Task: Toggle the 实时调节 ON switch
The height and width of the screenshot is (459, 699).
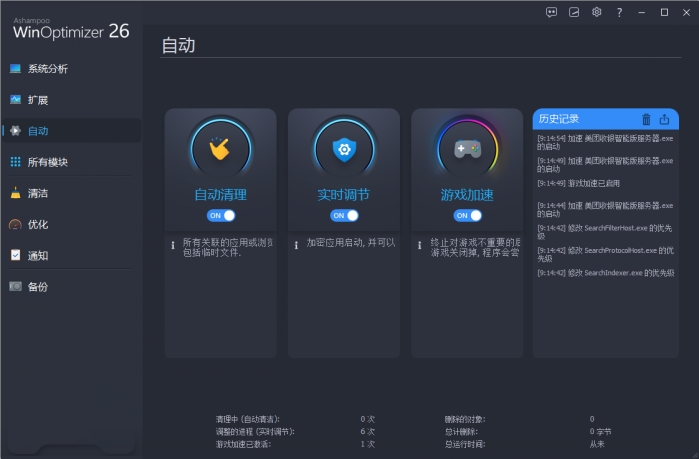Action: pyautogui.click(x=344, y=216)
